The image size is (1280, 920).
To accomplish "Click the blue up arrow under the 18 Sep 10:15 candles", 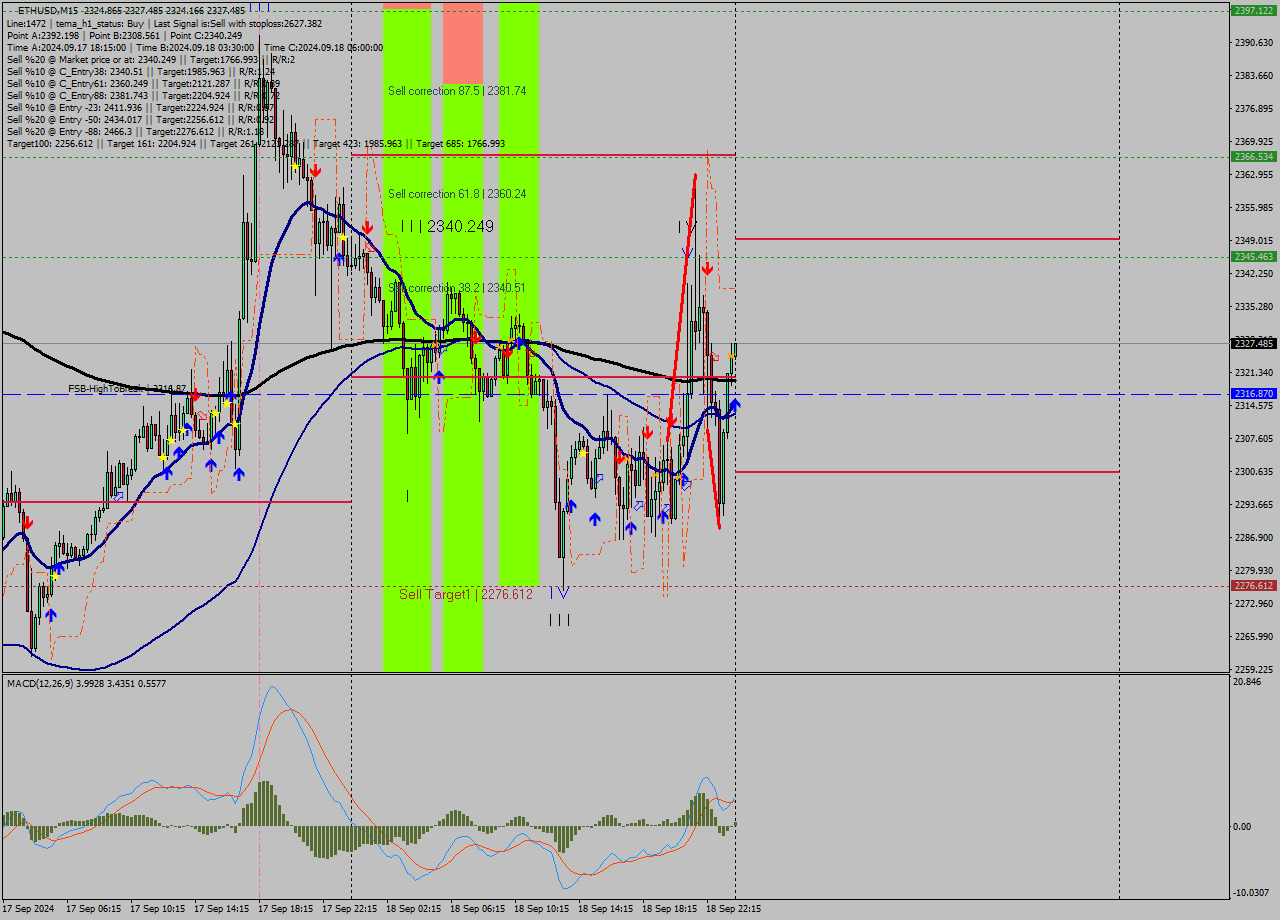I will tap(571, 505).
